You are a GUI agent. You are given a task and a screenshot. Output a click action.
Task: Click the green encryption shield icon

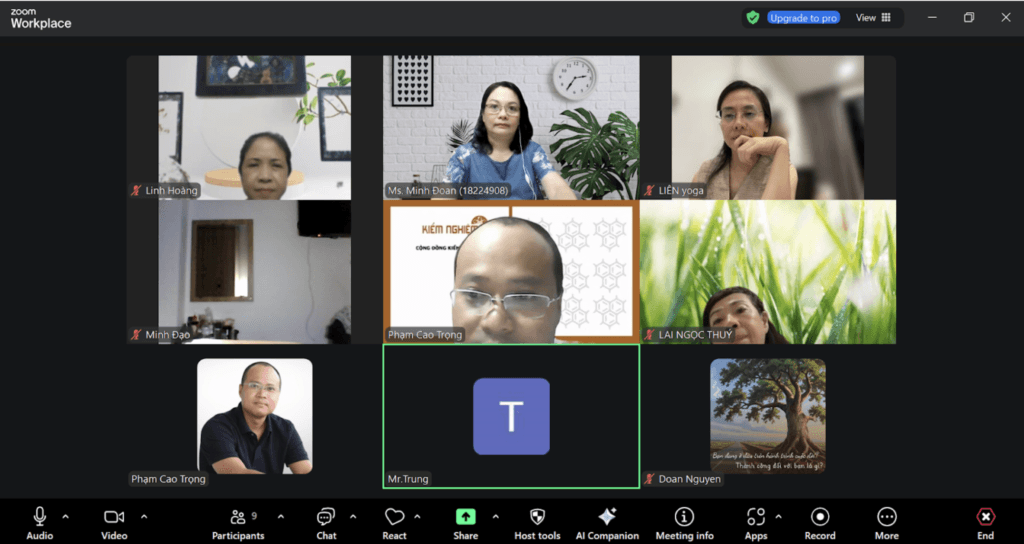point(752,18)
